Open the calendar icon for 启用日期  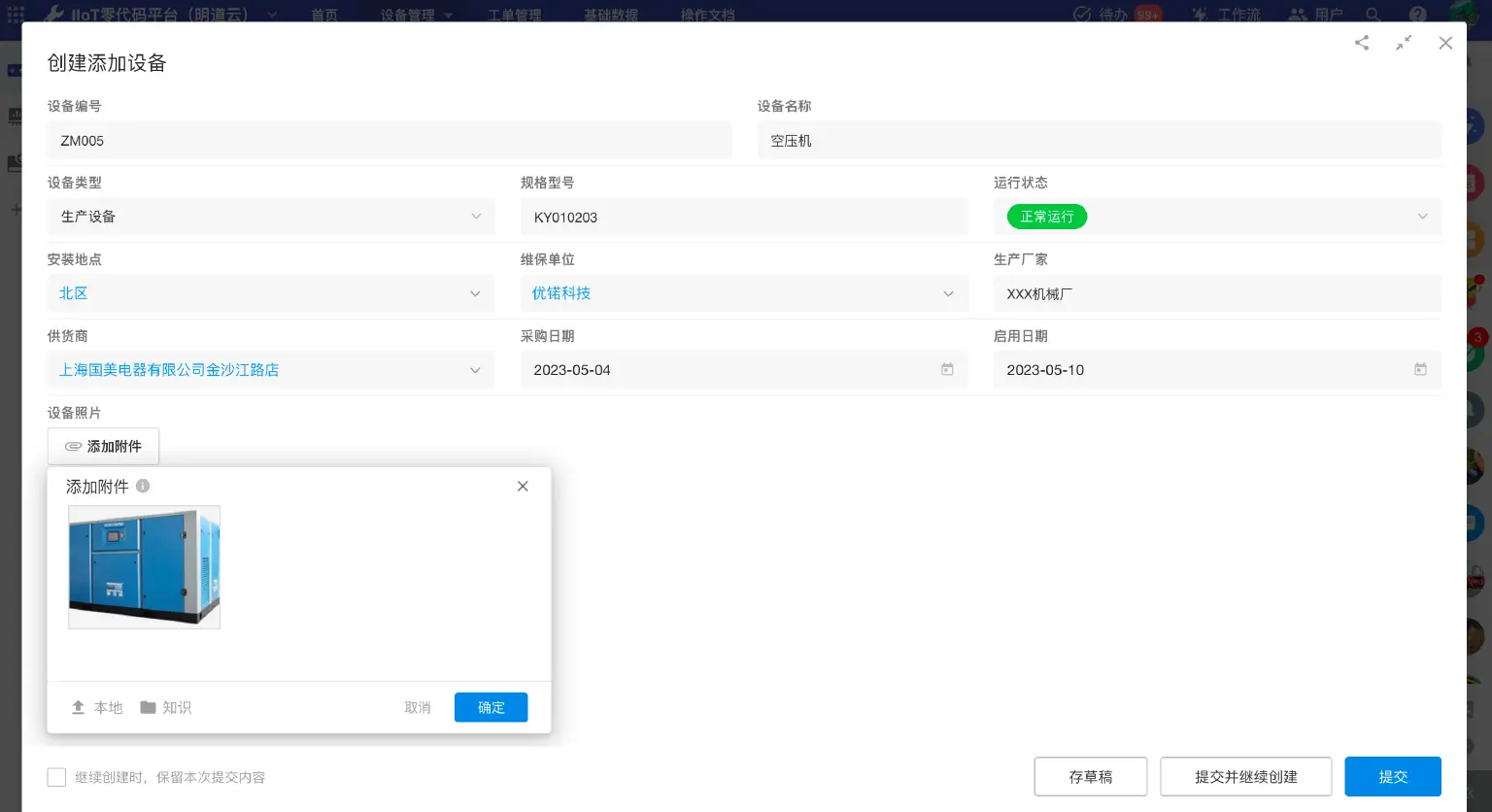tap(1420, 369)
